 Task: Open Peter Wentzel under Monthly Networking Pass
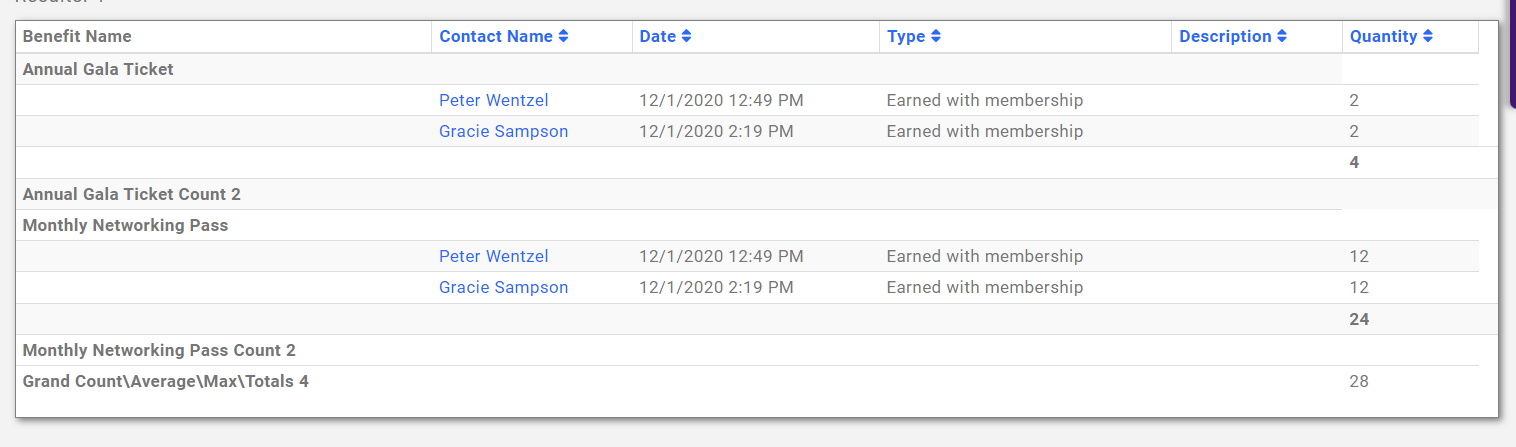pos(493,256)
